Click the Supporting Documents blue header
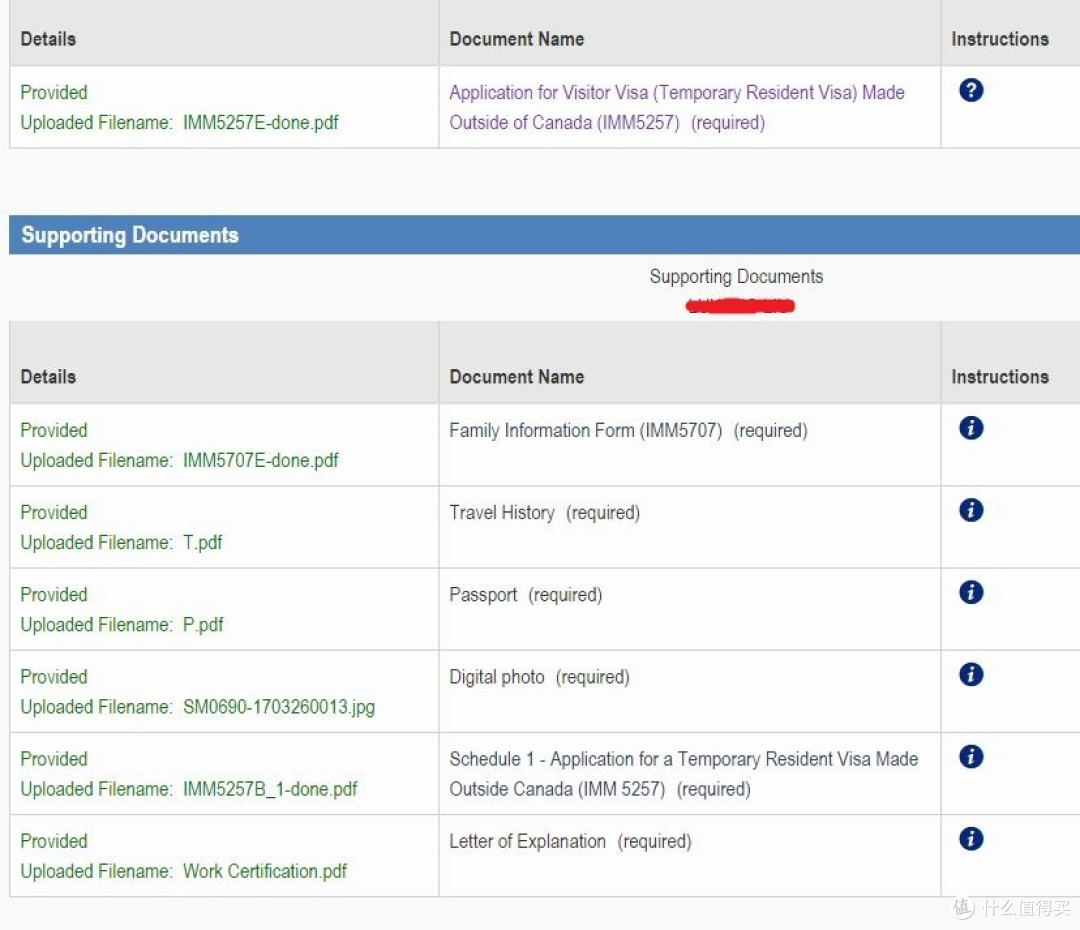 tap(544, 235)
